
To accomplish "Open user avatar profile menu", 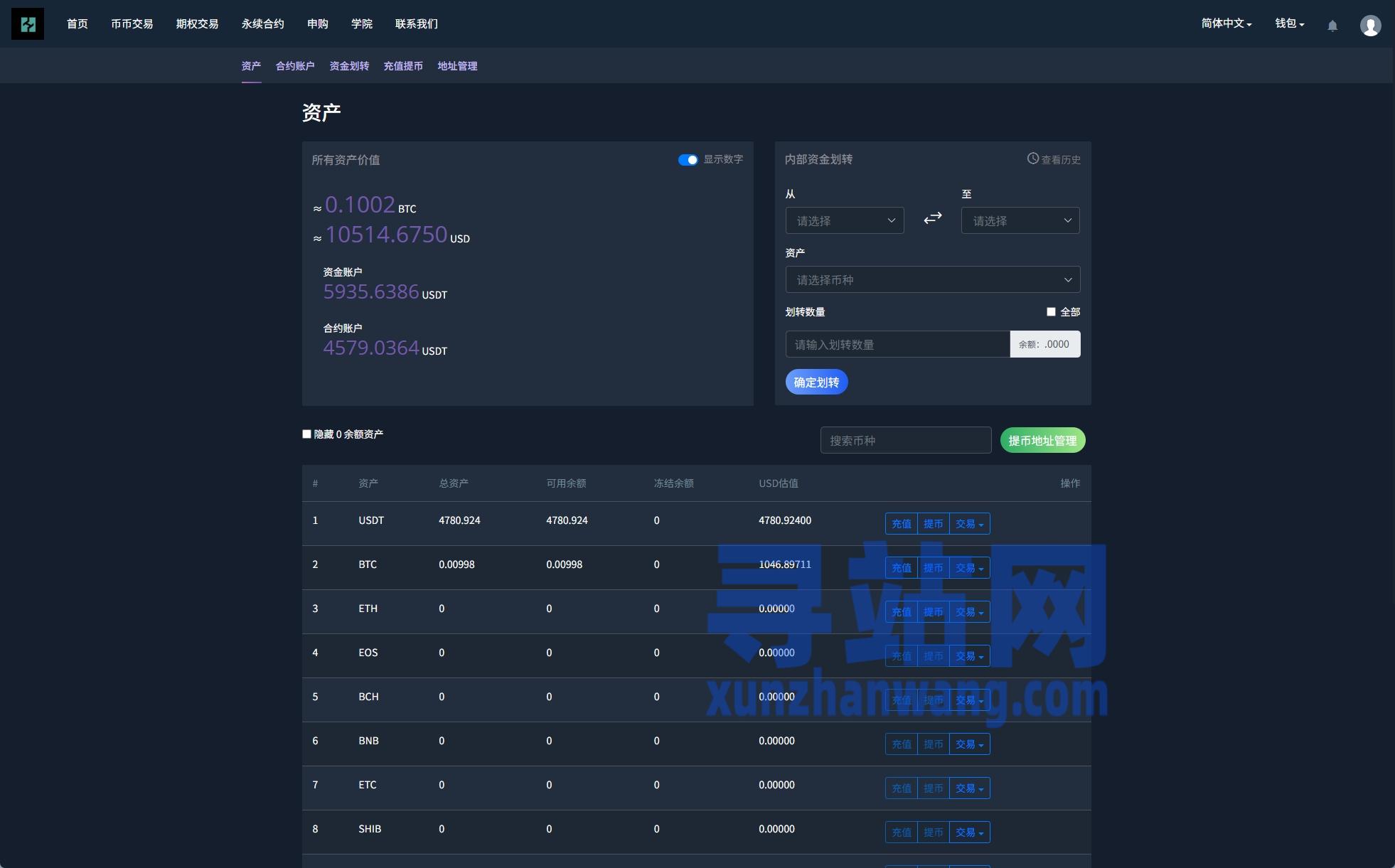I will pyautogui.click(x=1370, y=26).
